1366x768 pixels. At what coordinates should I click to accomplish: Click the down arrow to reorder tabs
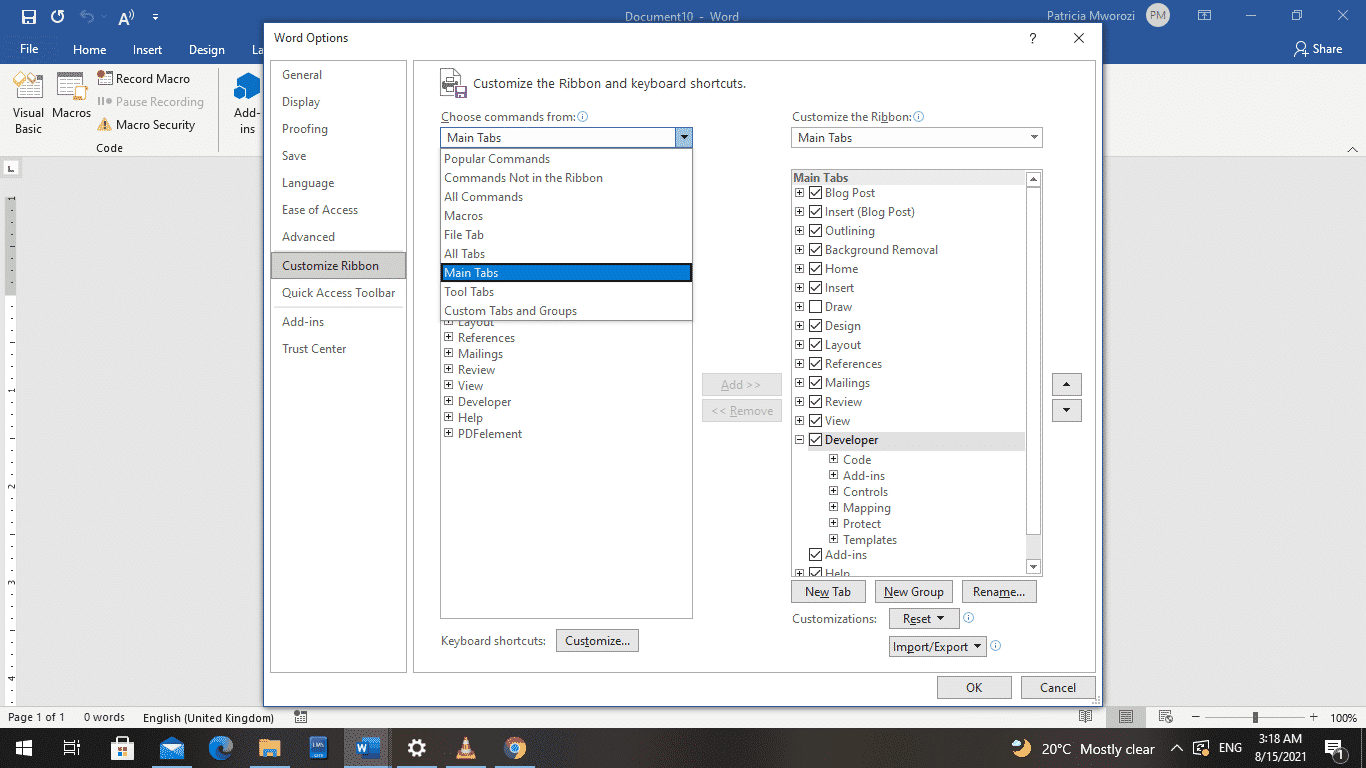click(1067, 410)
